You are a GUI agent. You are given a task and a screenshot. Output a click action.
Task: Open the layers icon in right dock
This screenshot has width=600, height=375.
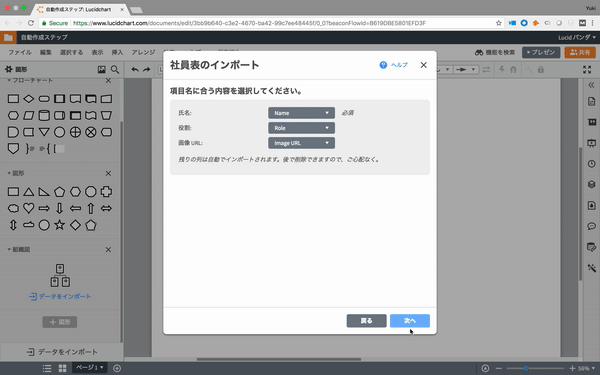coord(592,184)
